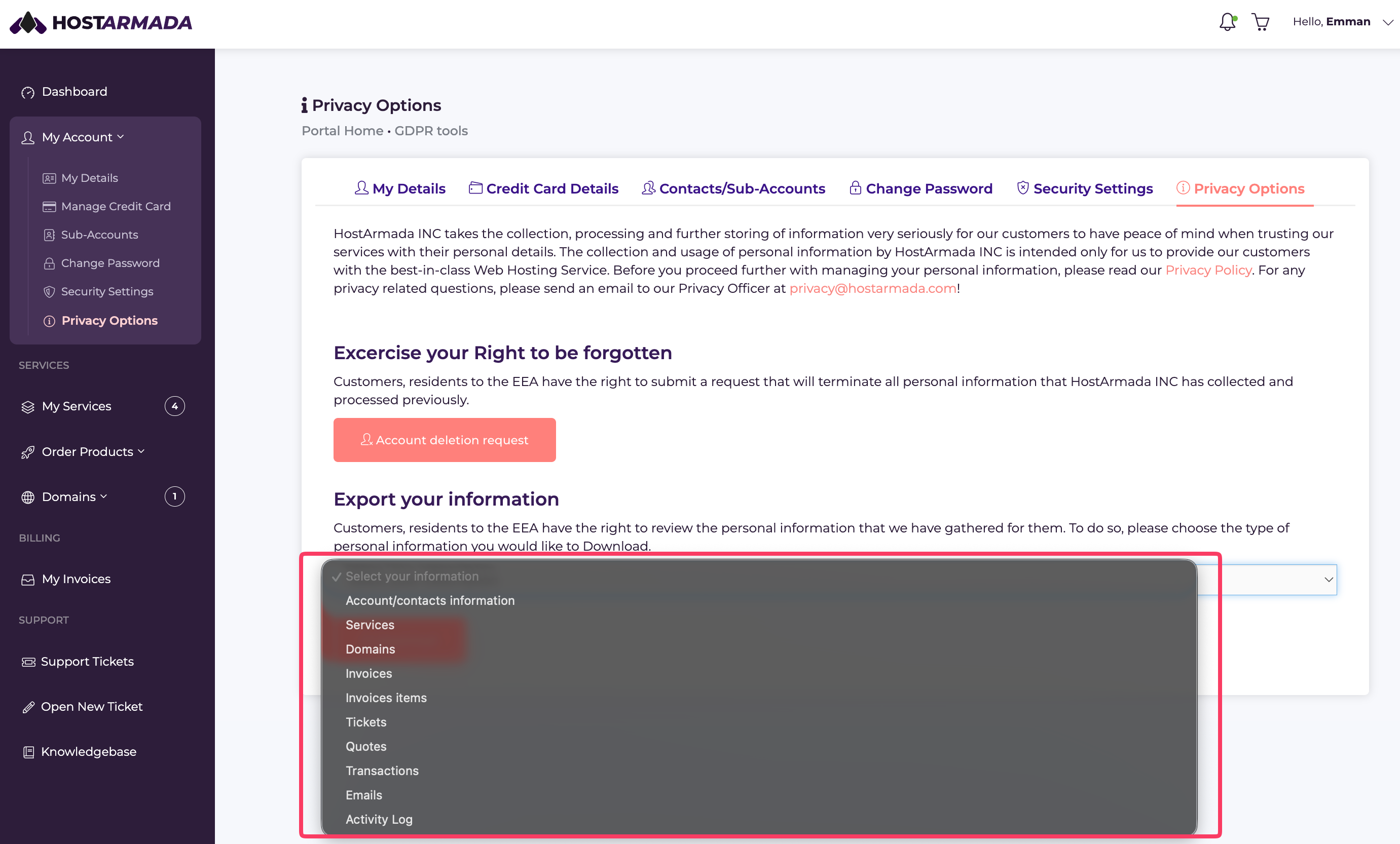
Task: Switch to the Security Settings tab
Action: [1085, 188]
